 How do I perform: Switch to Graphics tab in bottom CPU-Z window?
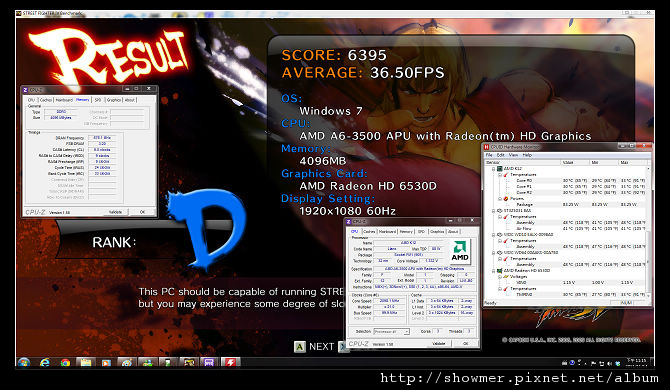437,232
